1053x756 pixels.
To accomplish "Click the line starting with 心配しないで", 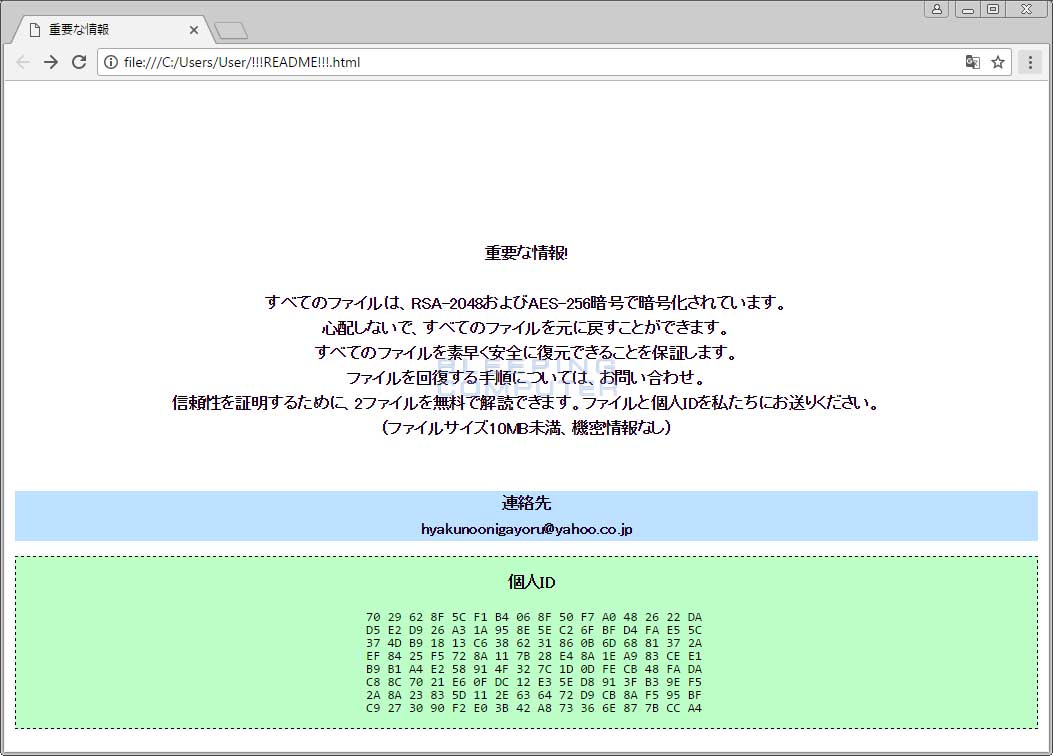I will click(x=526, y=328).
